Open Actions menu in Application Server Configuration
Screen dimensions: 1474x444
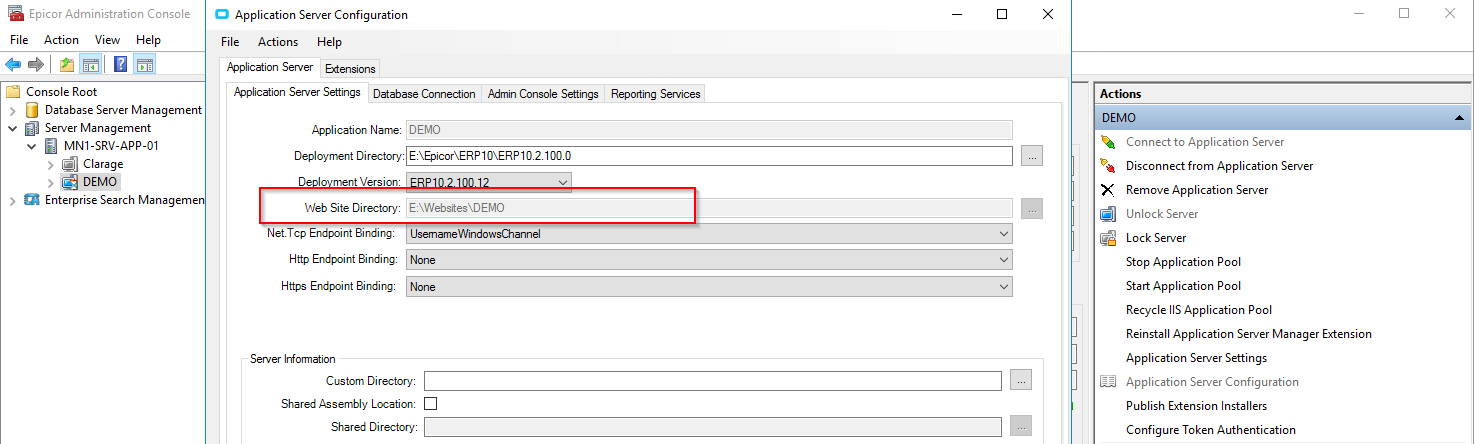[x=278, y=42]
